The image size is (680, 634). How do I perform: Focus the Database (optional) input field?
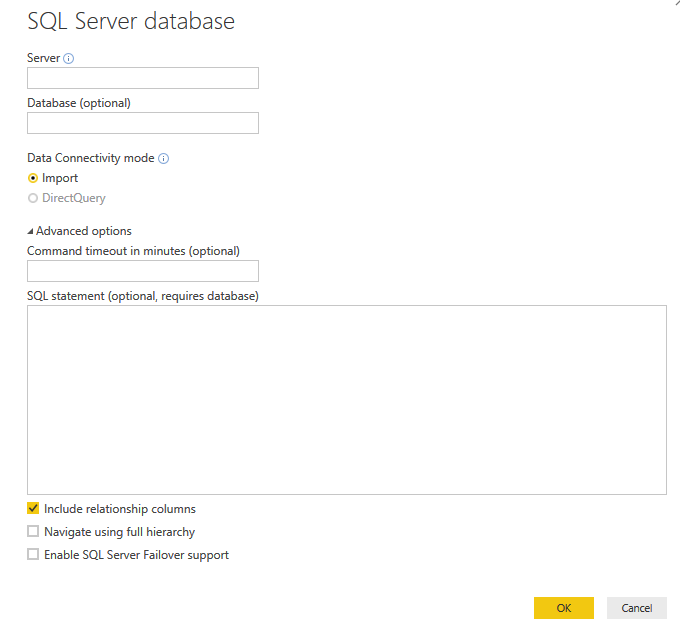(143, 123)
